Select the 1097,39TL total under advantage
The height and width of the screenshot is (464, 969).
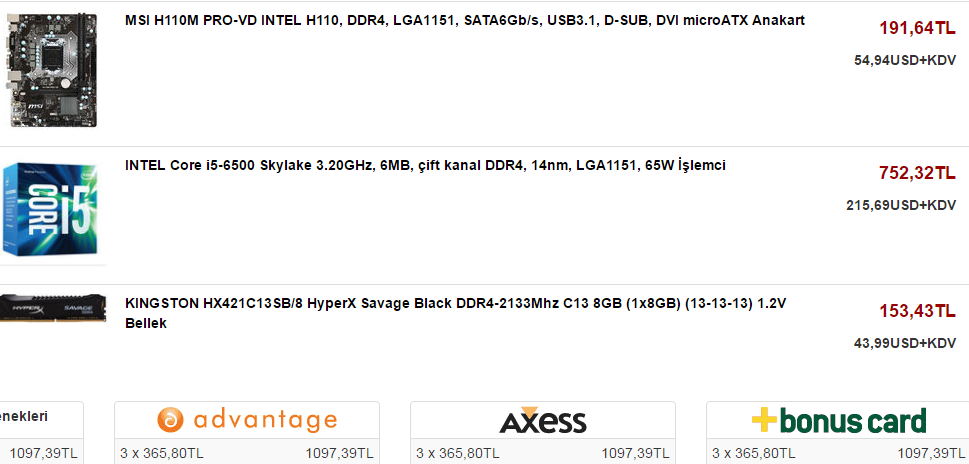coord(340,453)
